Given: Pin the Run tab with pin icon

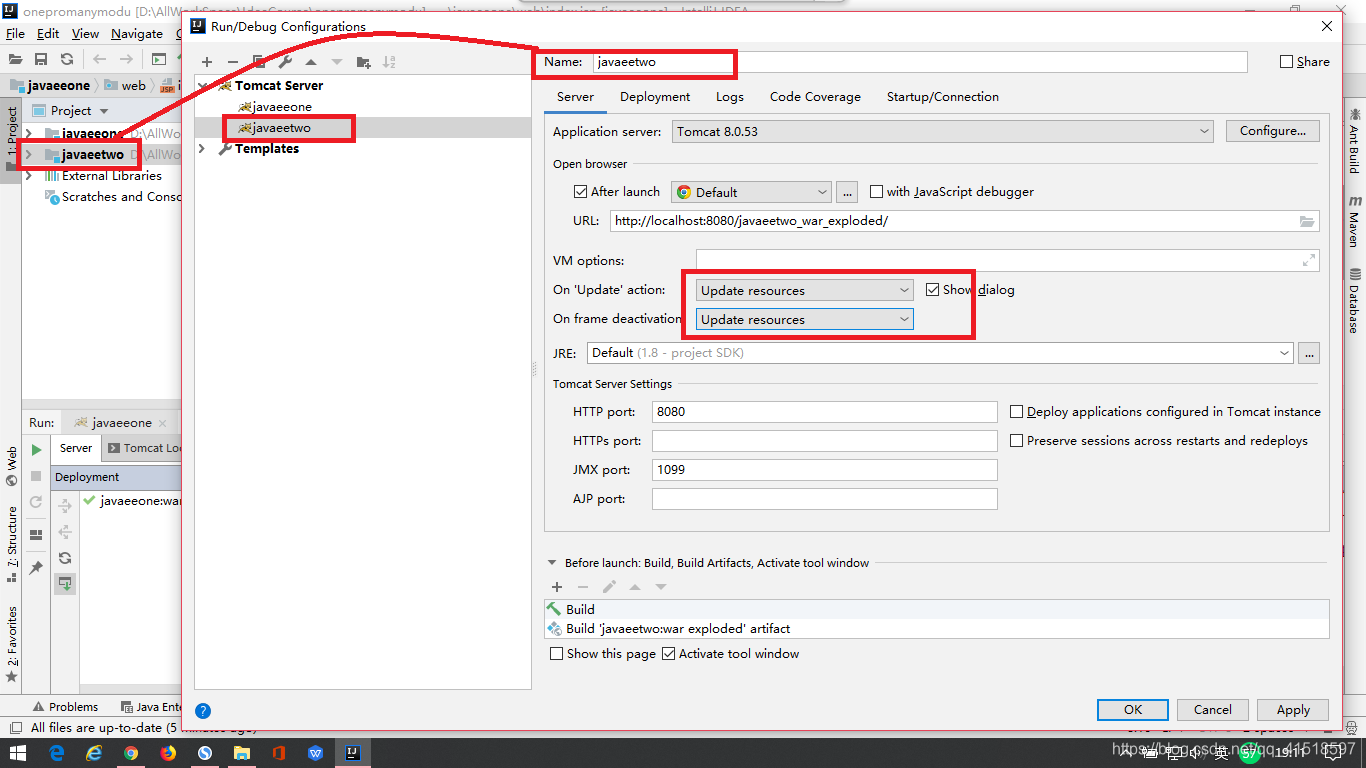Looking at the screenshot, I should [x=36, y=567].
